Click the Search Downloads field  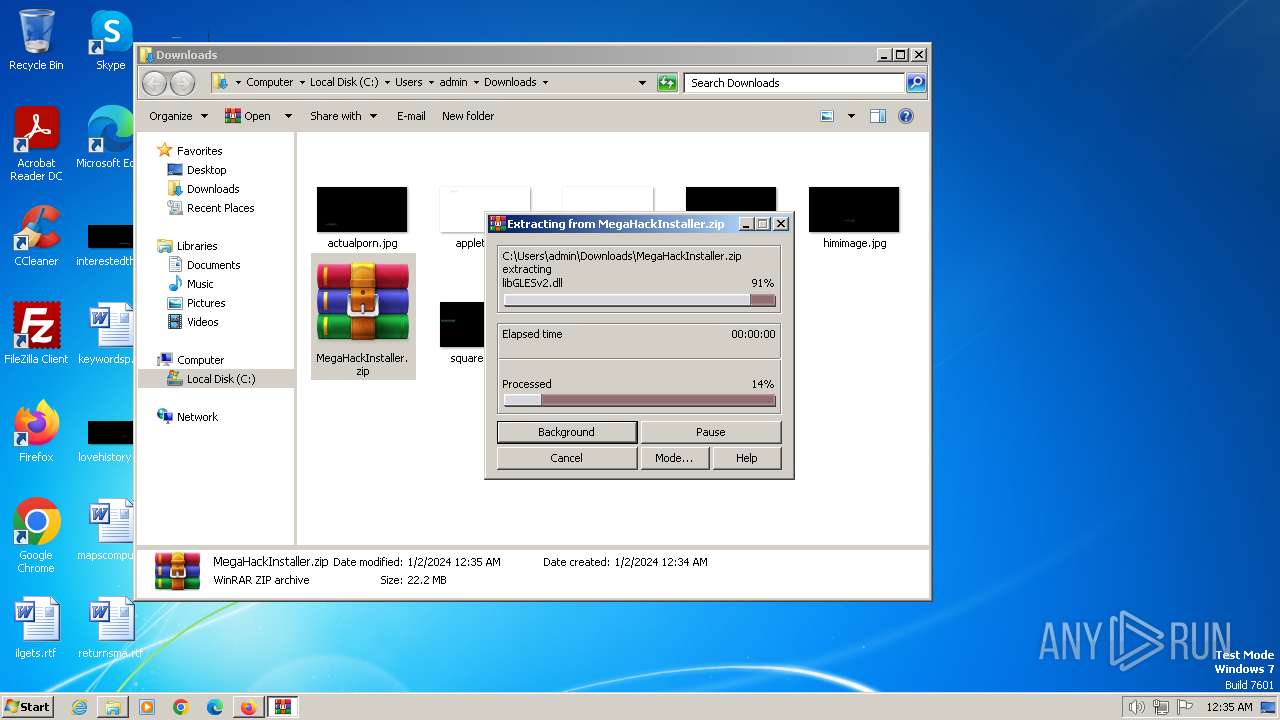point(795,83)
